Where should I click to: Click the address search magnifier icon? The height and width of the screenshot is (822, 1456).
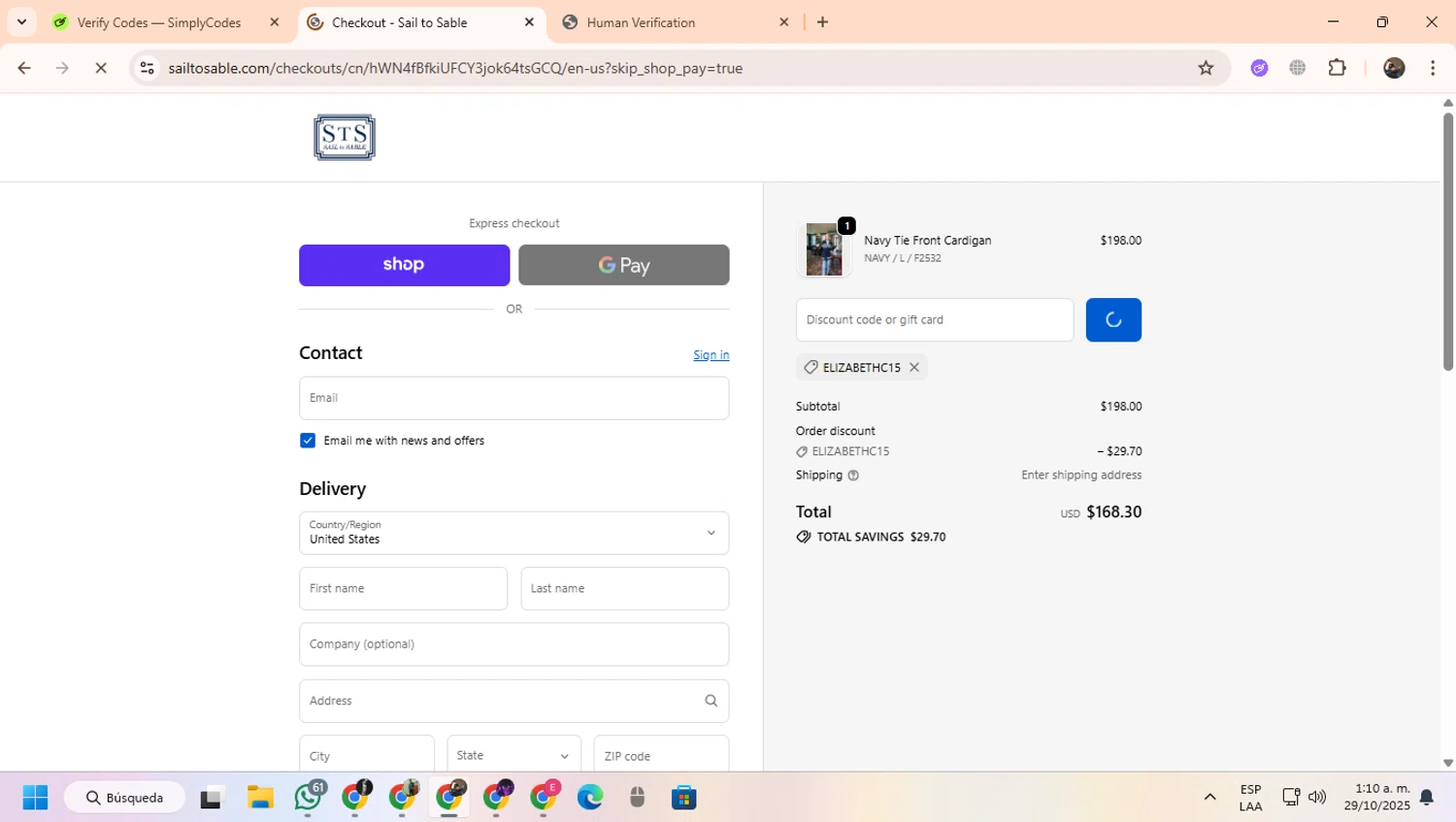click(x=711, y=701)
